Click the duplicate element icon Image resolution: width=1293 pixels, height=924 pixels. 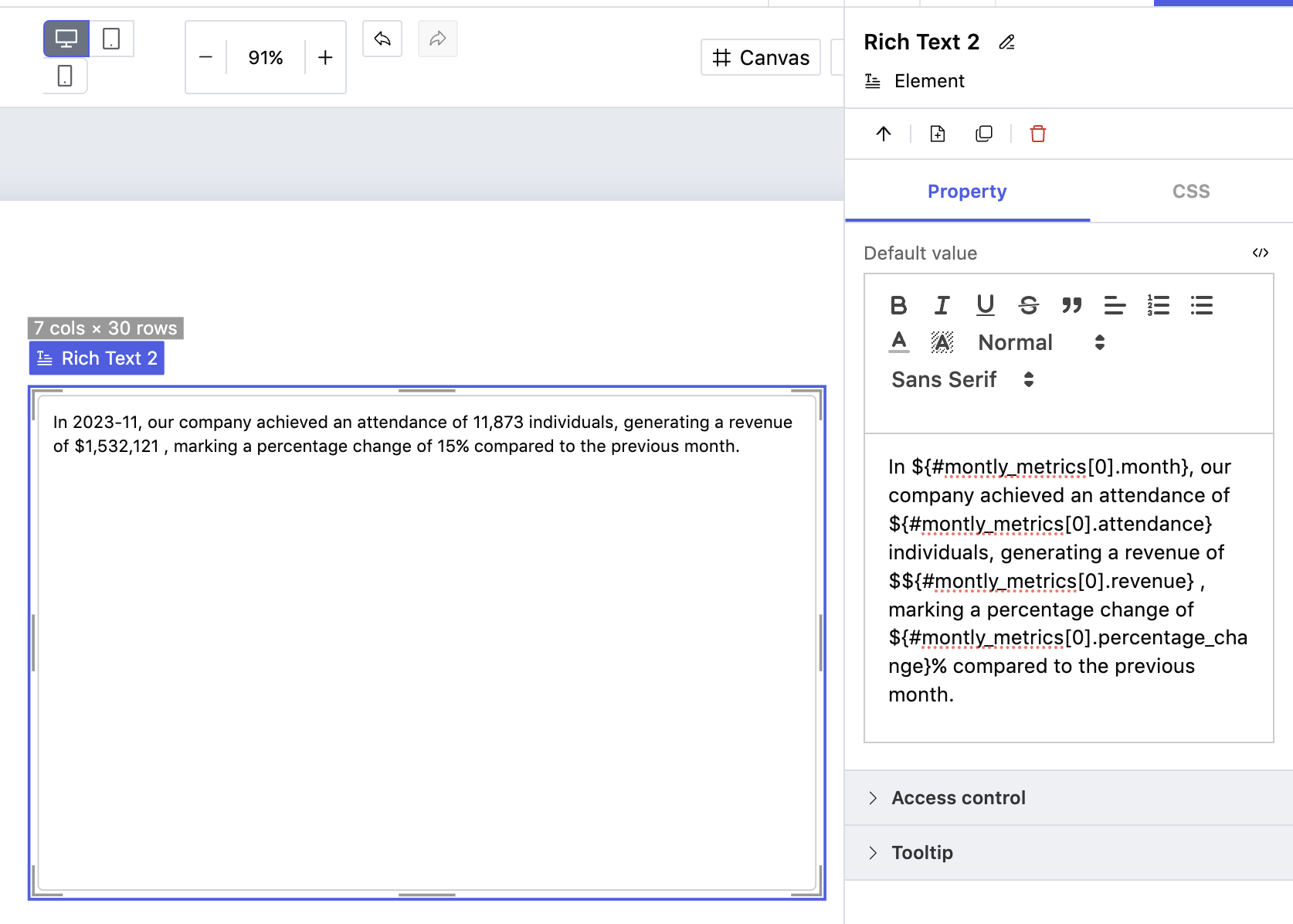983,134
